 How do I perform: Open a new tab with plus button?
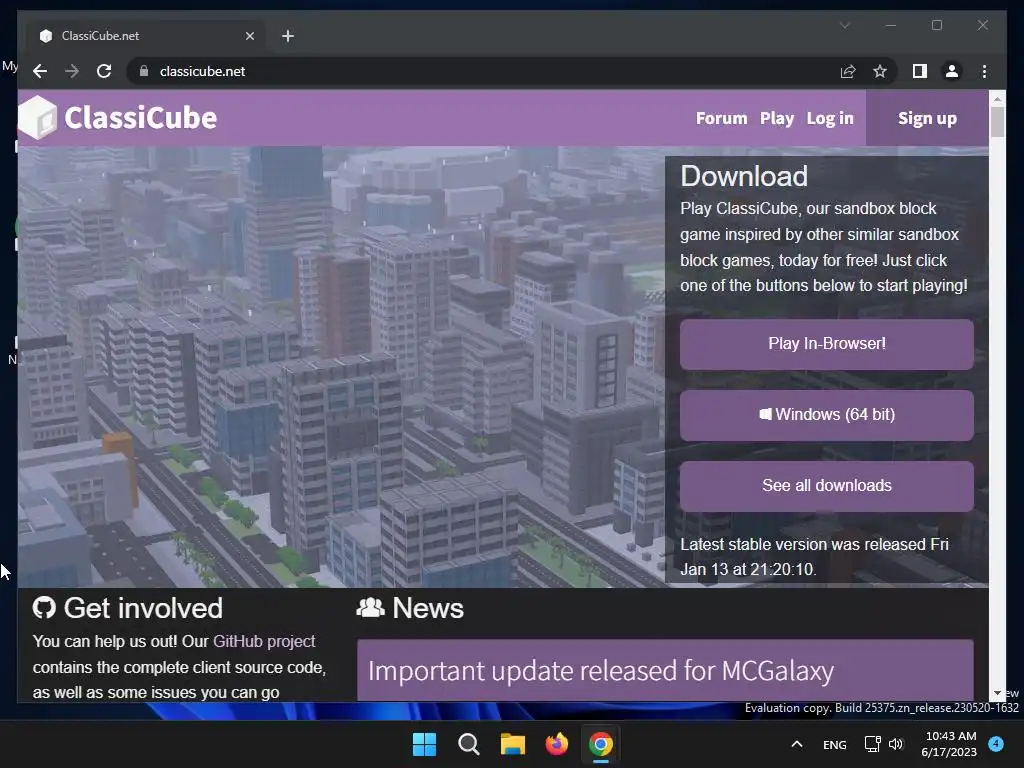[287, 36]
